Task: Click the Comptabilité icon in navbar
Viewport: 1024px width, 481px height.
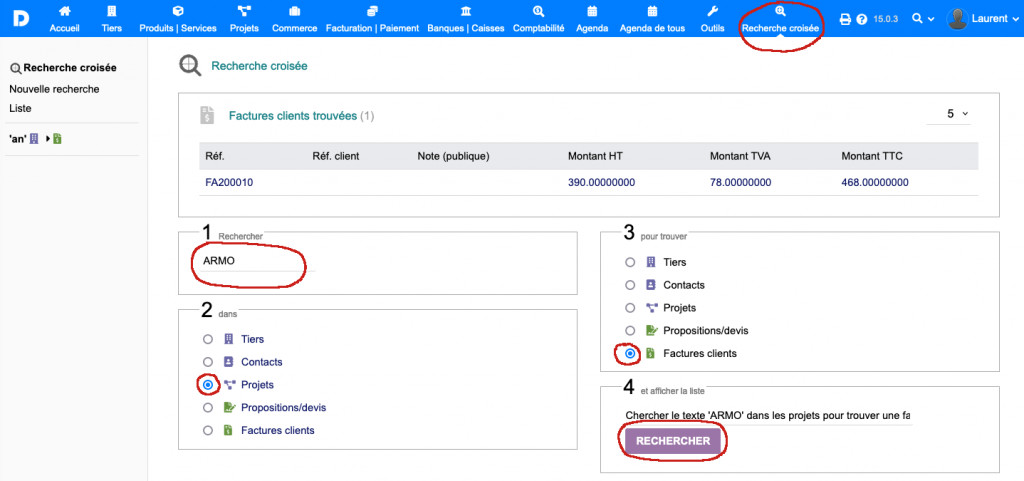Action: 538,12
